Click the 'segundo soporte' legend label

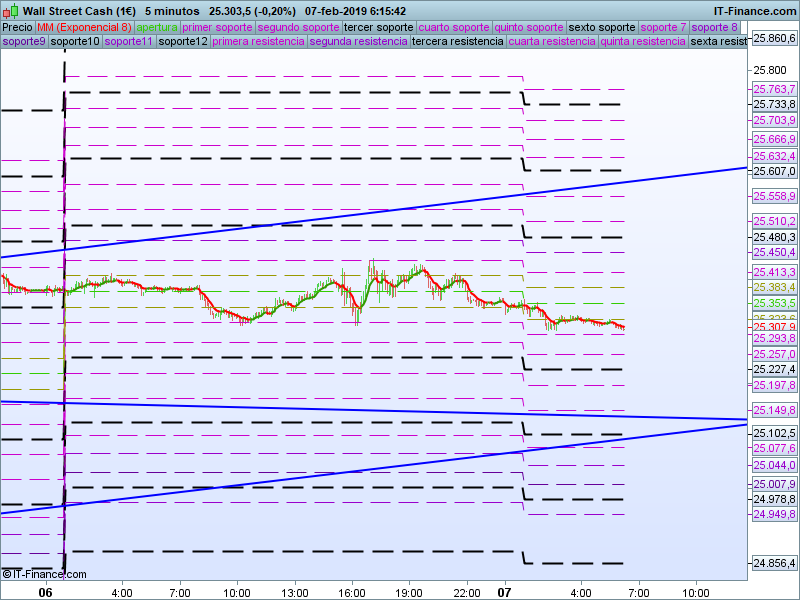pos(298,27)
